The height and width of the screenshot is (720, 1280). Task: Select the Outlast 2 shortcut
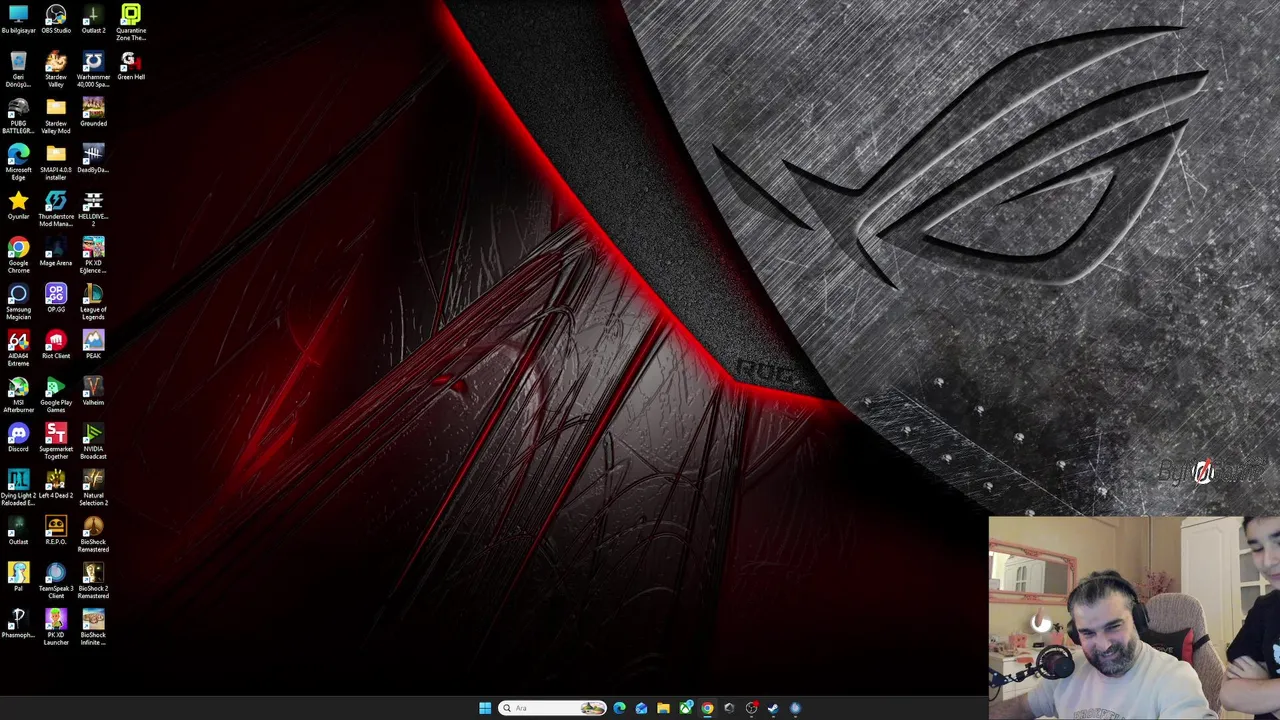click(93, 19)
